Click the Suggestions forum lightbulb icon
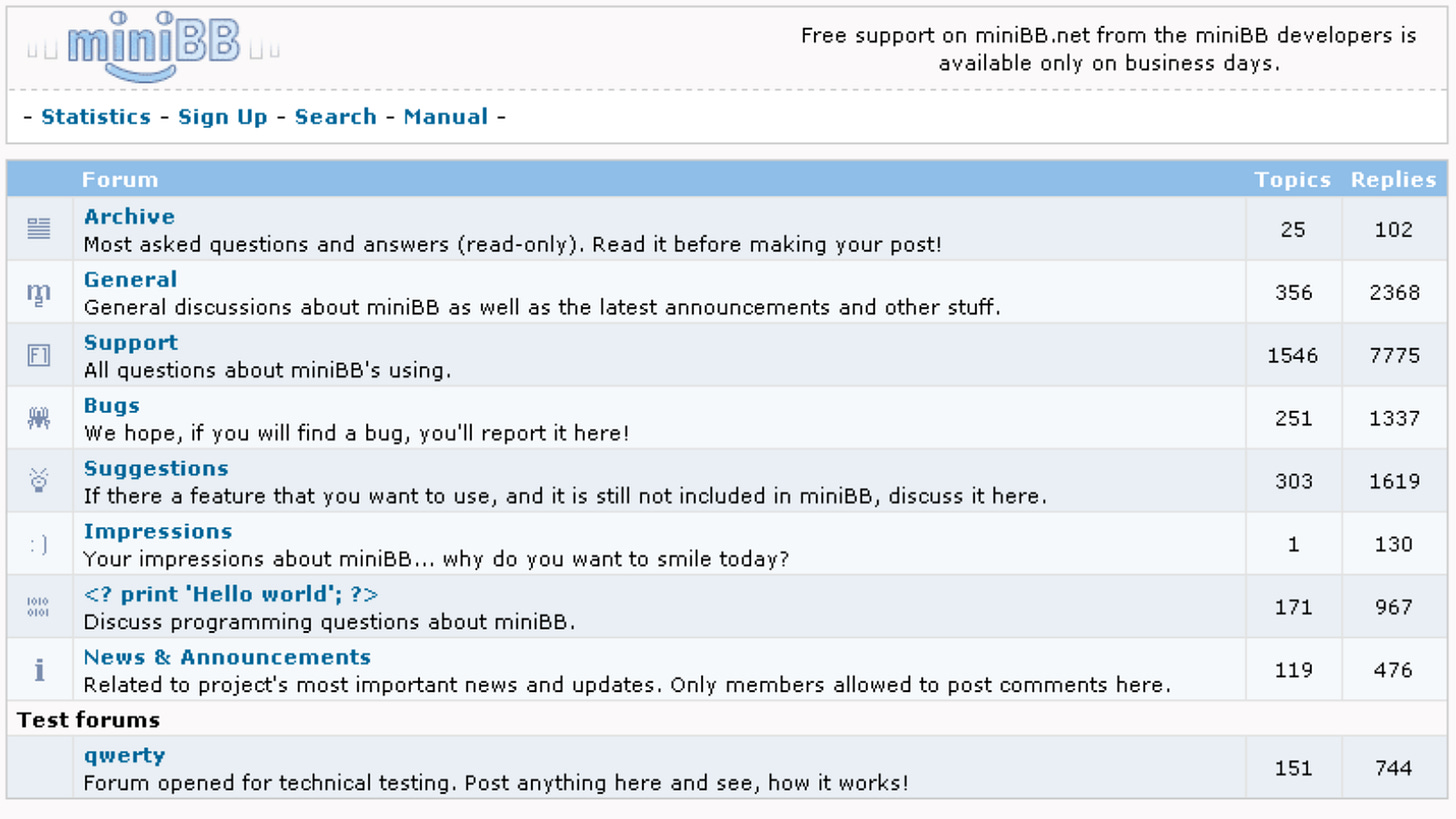 [39, 481]
